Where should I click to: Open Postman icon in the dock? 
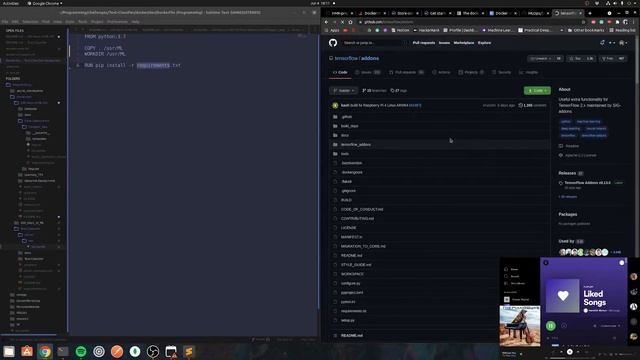117,351
